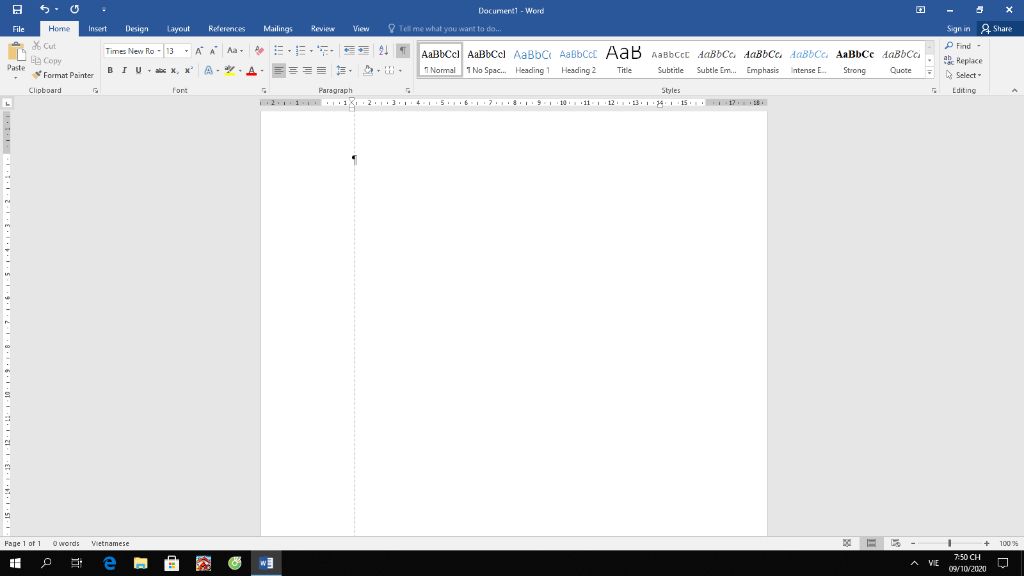1024x576 pixels.
Task: Click the zoom slider handle
Action: pos(950,543)
